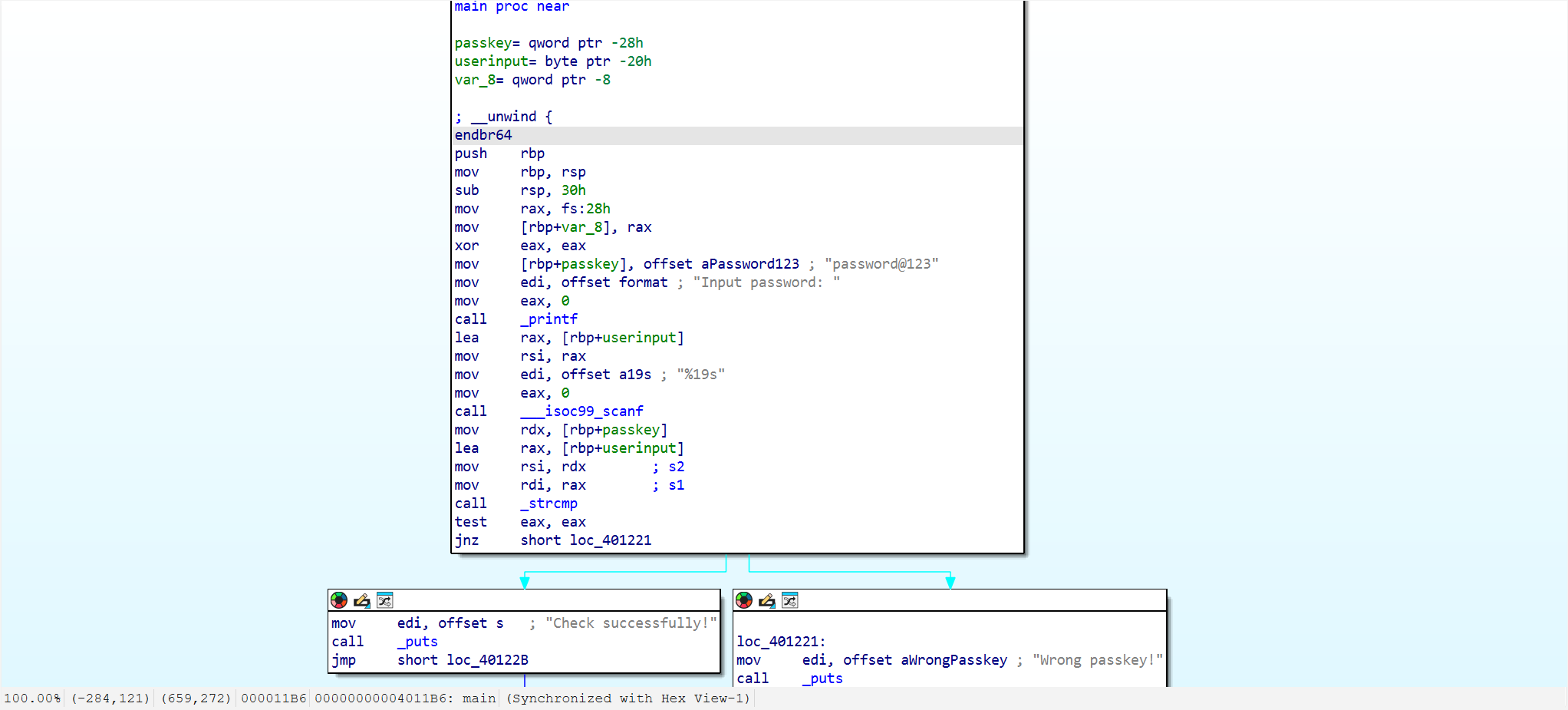Viewport: 1568px width, 710px height.
Task: Click the group nodes icon in the "Check successfully!" block
Action: [385, 600]
